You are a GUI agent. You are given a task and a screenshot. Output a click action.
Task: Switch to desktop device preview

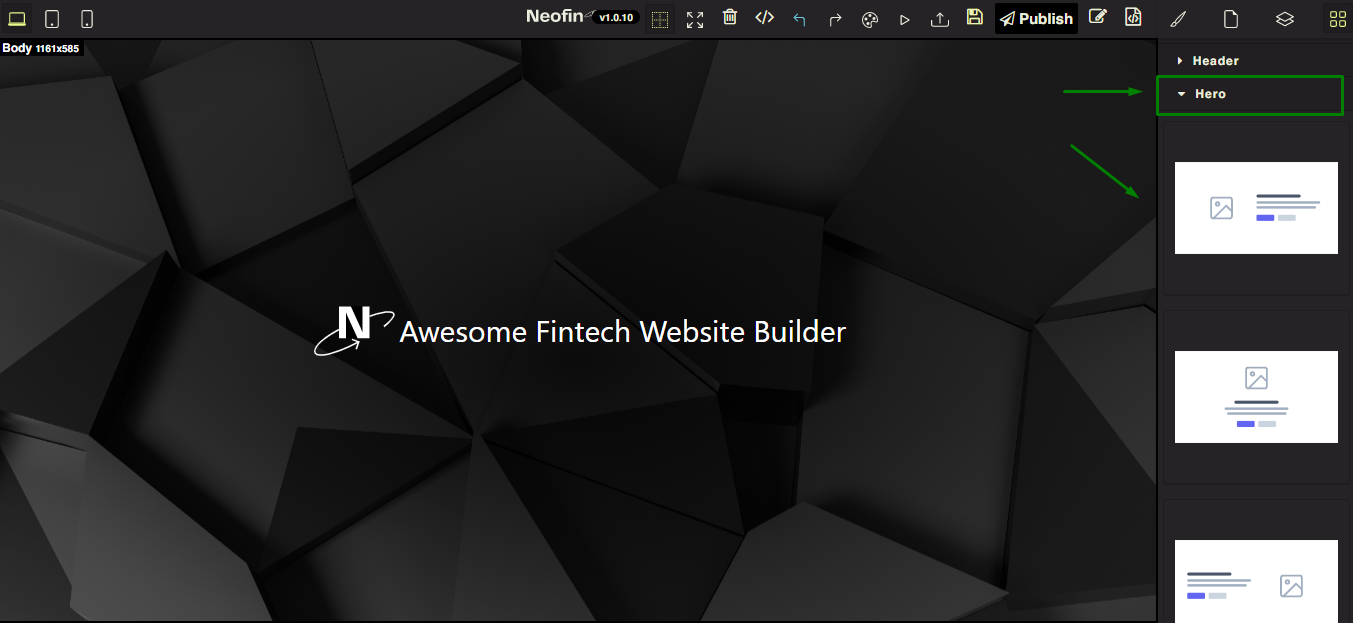tap(17, 19)
